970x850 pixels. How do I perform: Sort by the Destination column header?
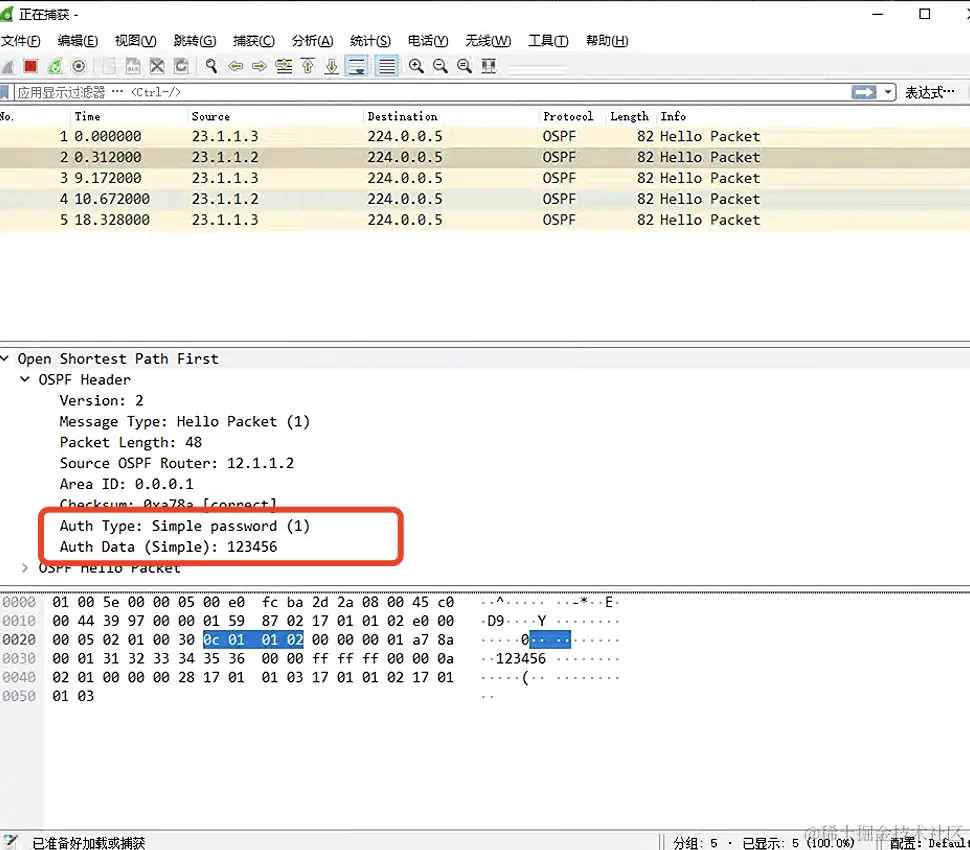[450, 116]
